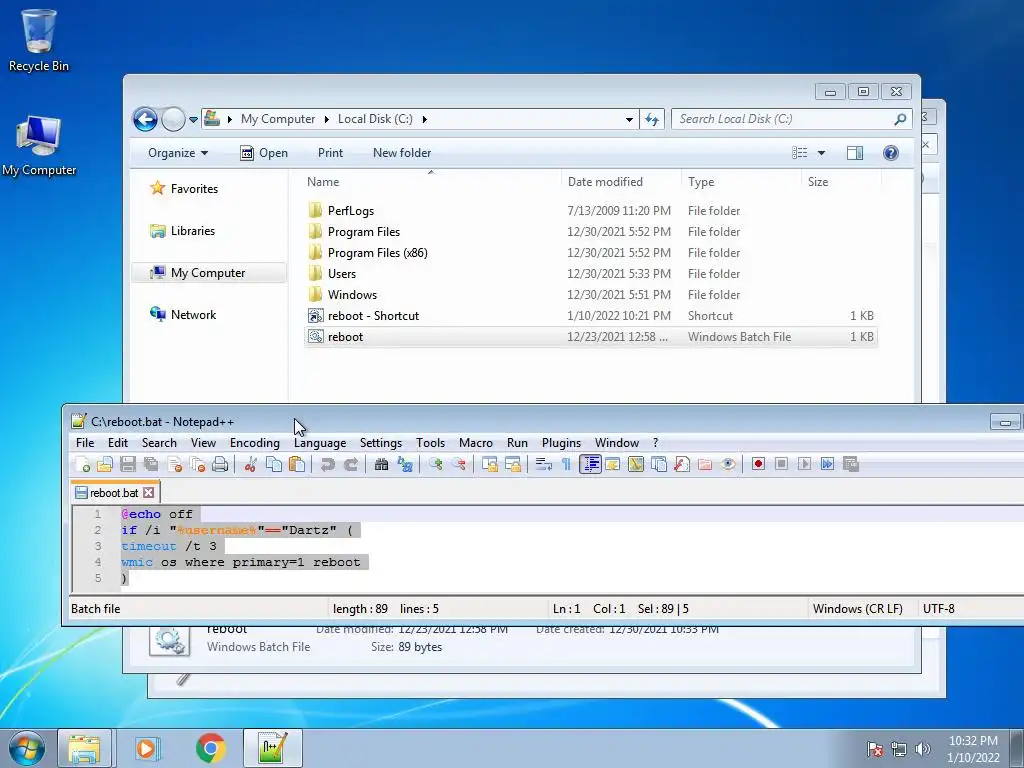Image resolution: width=1024 pixels, height=768 pixels.
Task: Toggle the Function List toolbar icon
Action: point(682,464)
